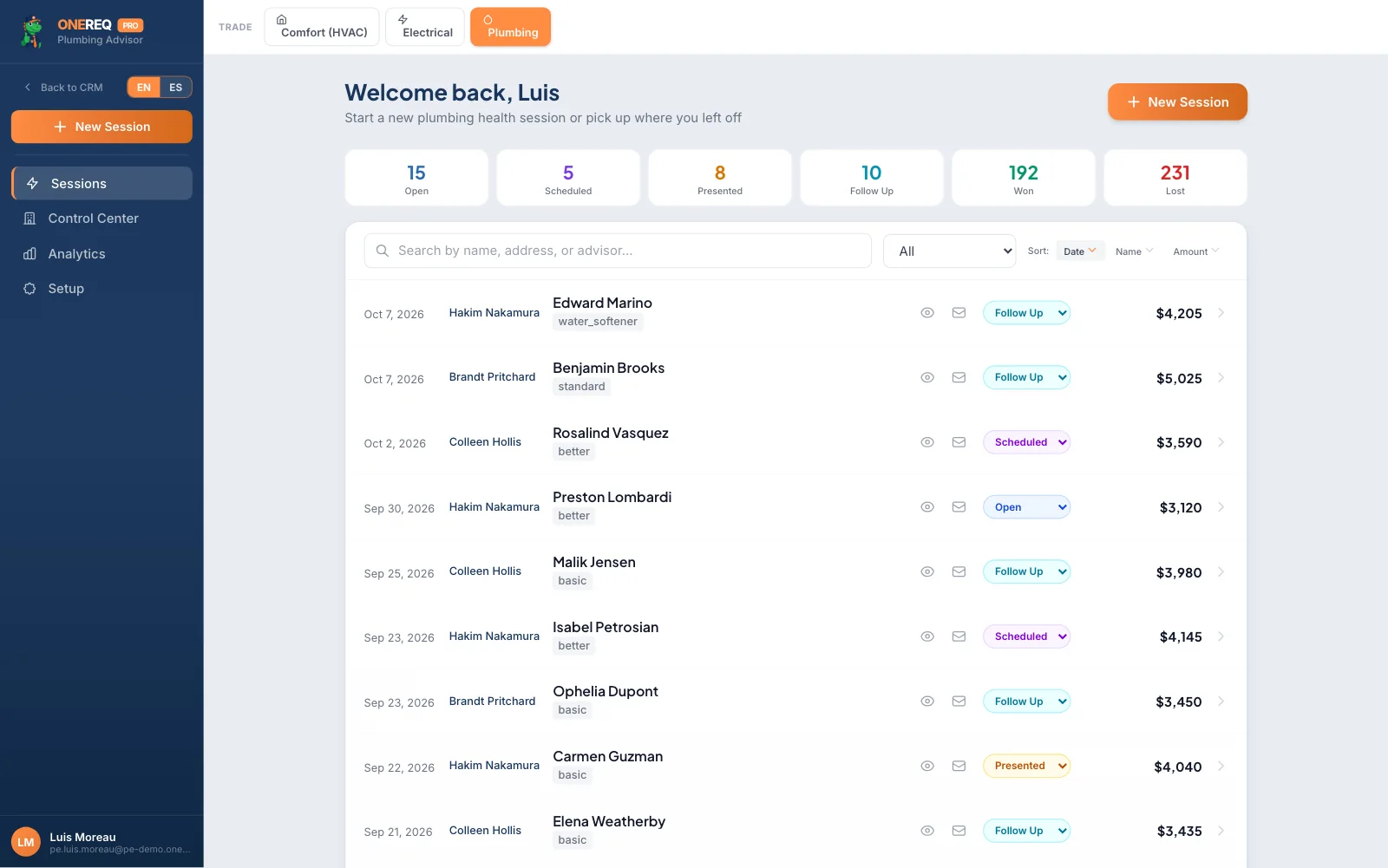Open Control Center in sidebar
Image resolution: width=1388 pixels, height=868 pixels.
(x=101, y=219)
